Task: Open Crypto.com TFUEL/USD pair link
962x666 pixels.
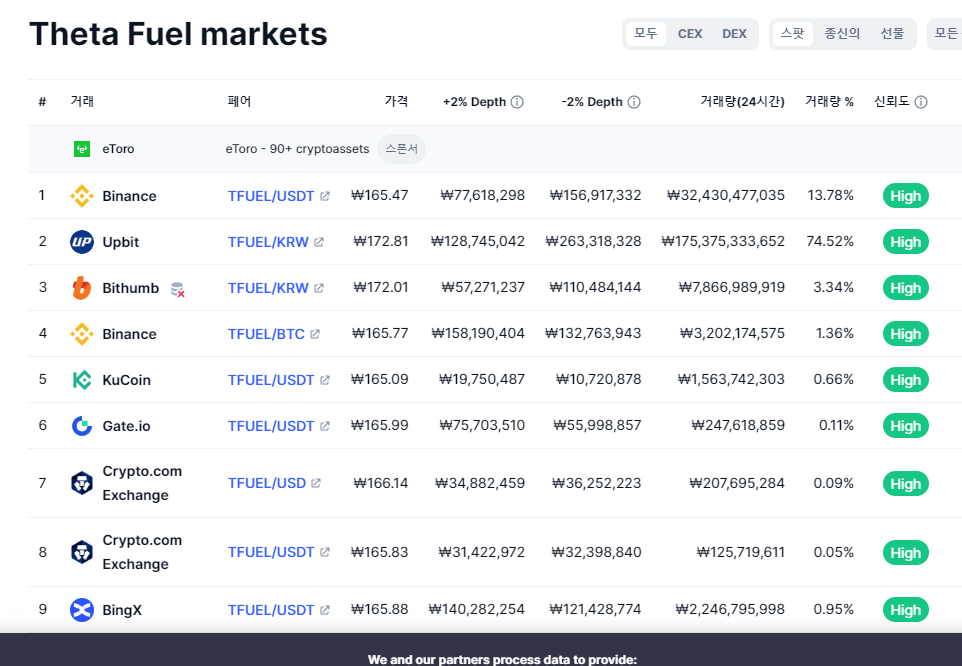Action: pyautogui.click(x=267, y=483)
